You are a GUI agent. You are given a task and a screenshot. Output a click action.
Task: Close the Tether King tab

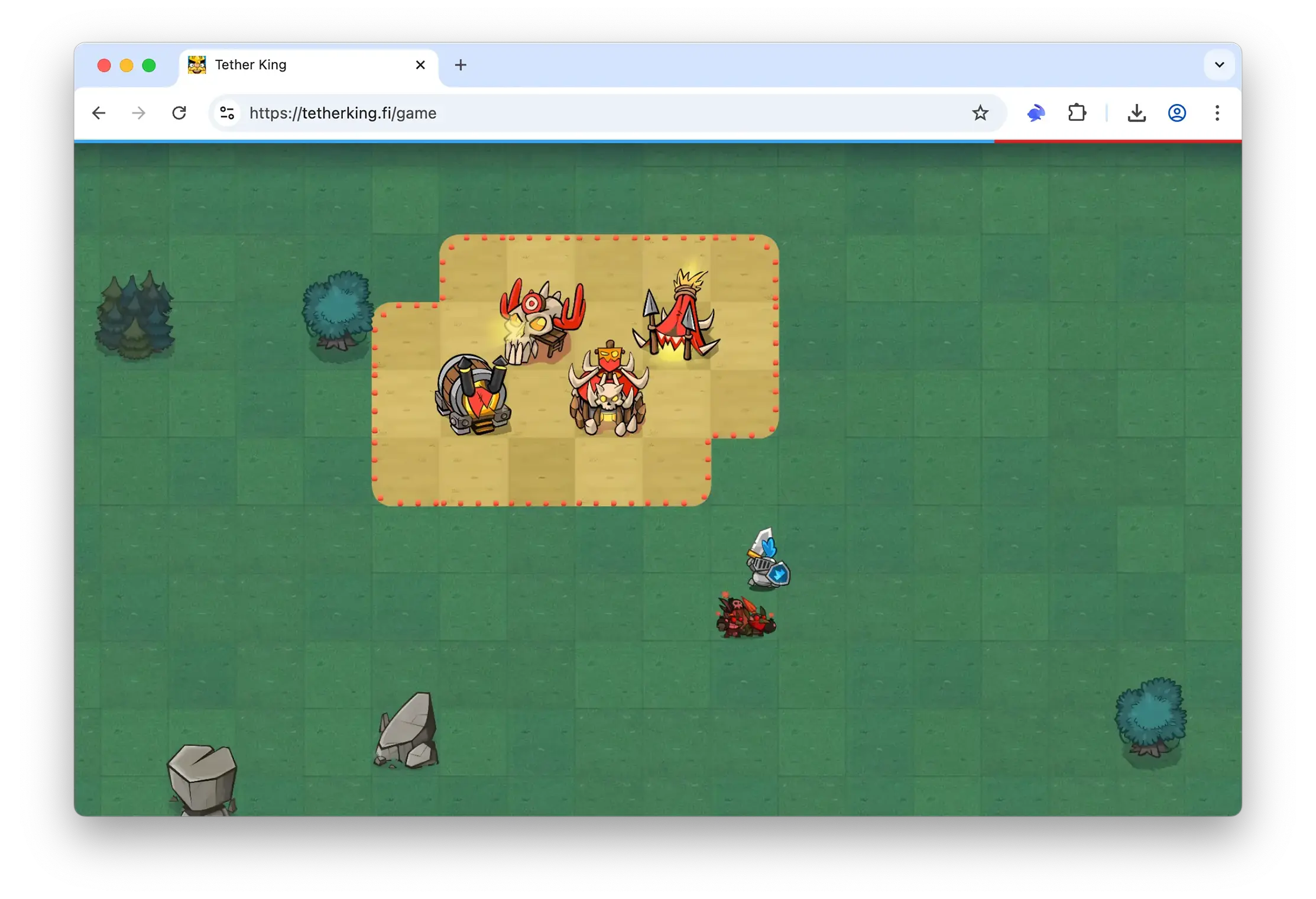click(x=420, y=65)
